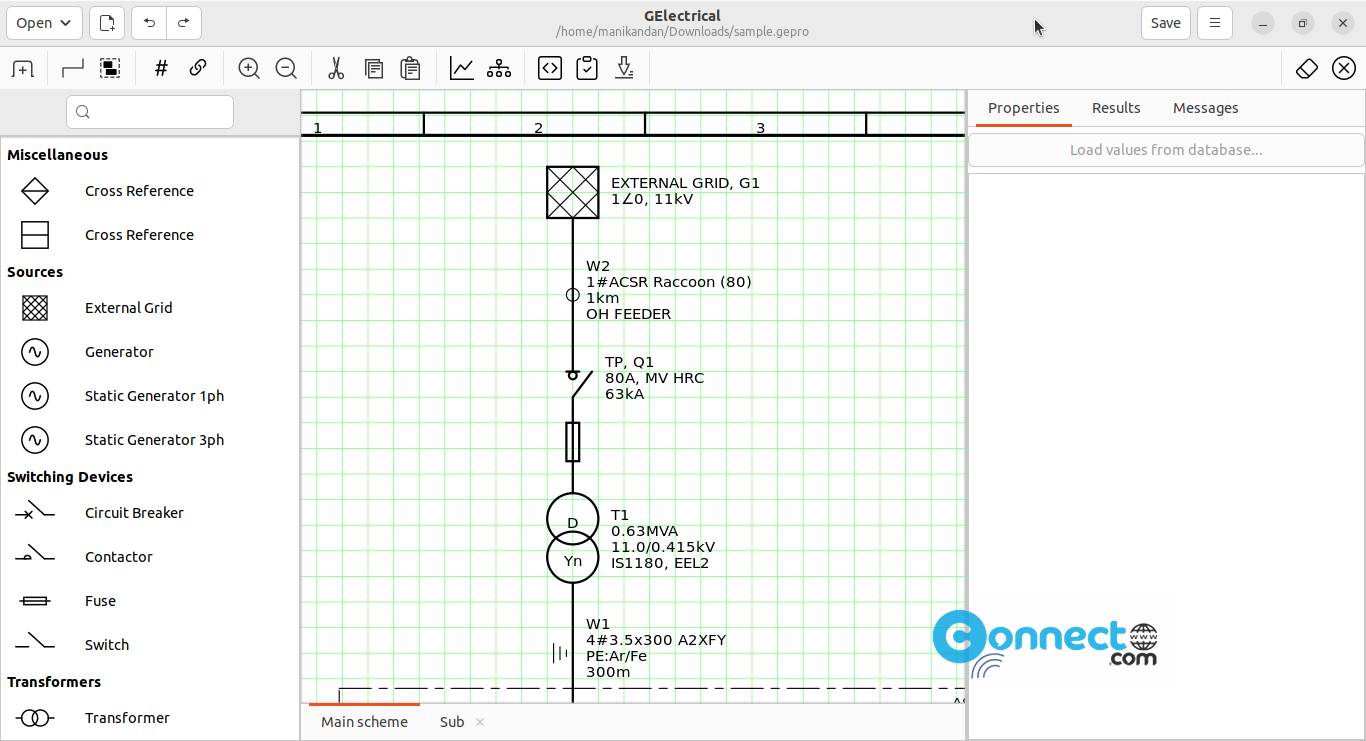
Task: Focus the component search field
Action: (150, 112)
